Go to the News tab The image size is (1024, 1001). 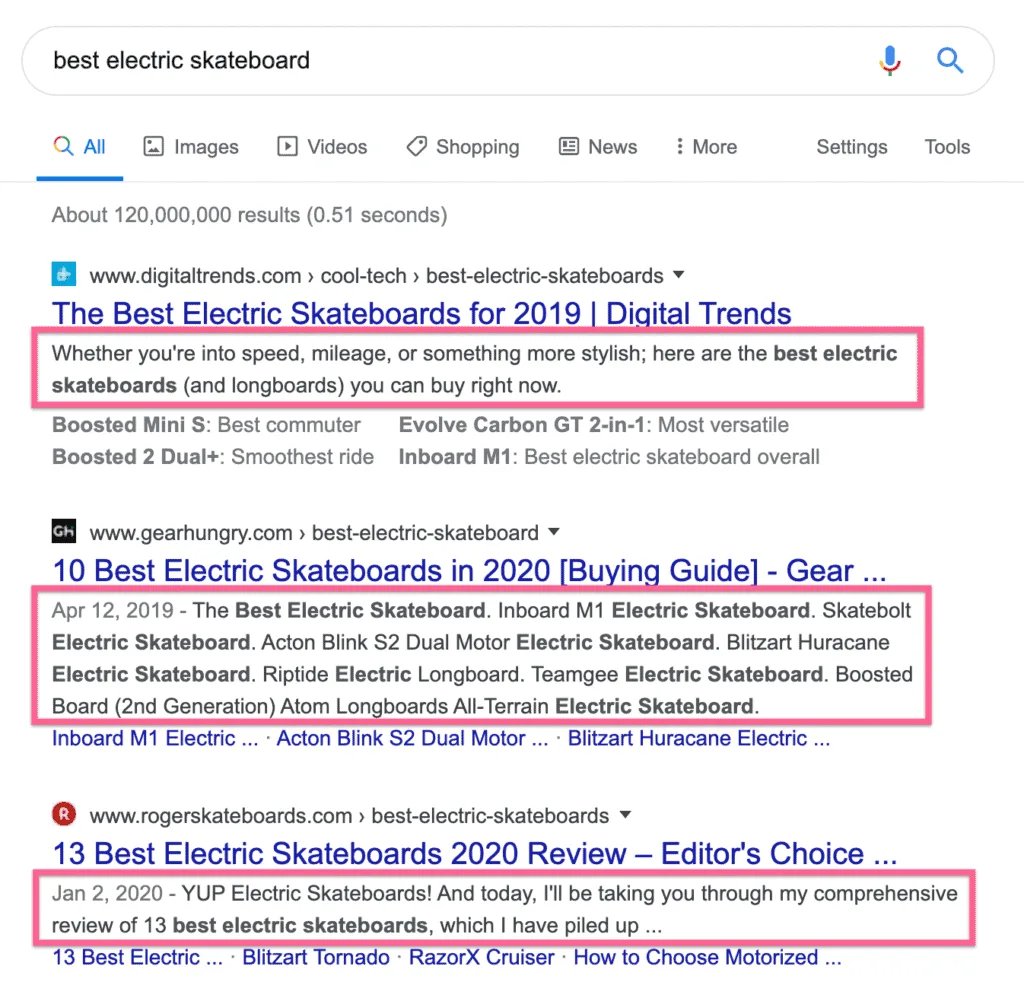tap(597, 147)
